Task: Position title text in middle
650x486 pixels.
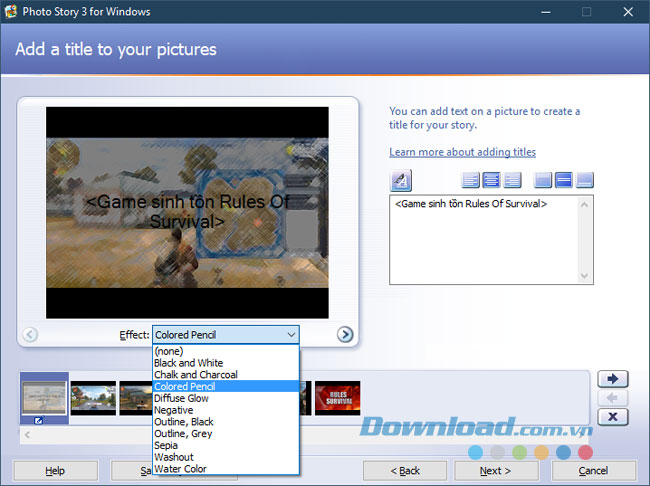Action: tap(564, 180)
